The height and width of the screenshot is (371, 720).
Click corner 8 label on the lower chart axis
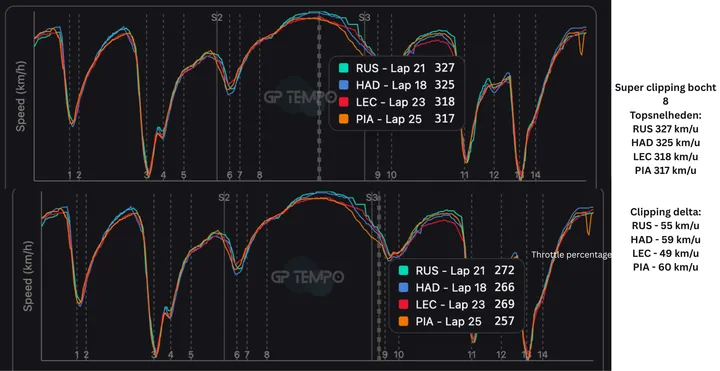point(266,355)
